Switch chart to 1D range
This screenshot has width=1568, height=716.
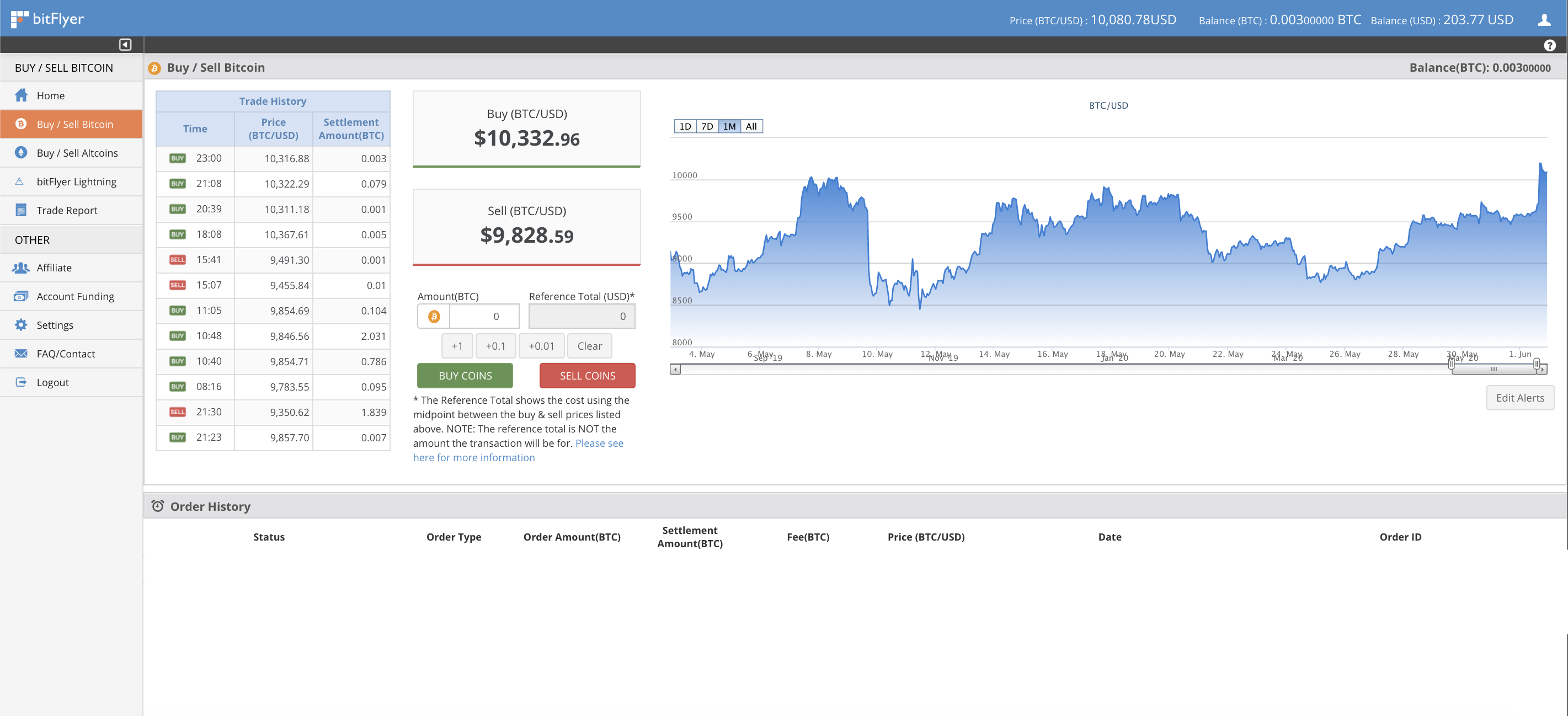tap(685, 126)
